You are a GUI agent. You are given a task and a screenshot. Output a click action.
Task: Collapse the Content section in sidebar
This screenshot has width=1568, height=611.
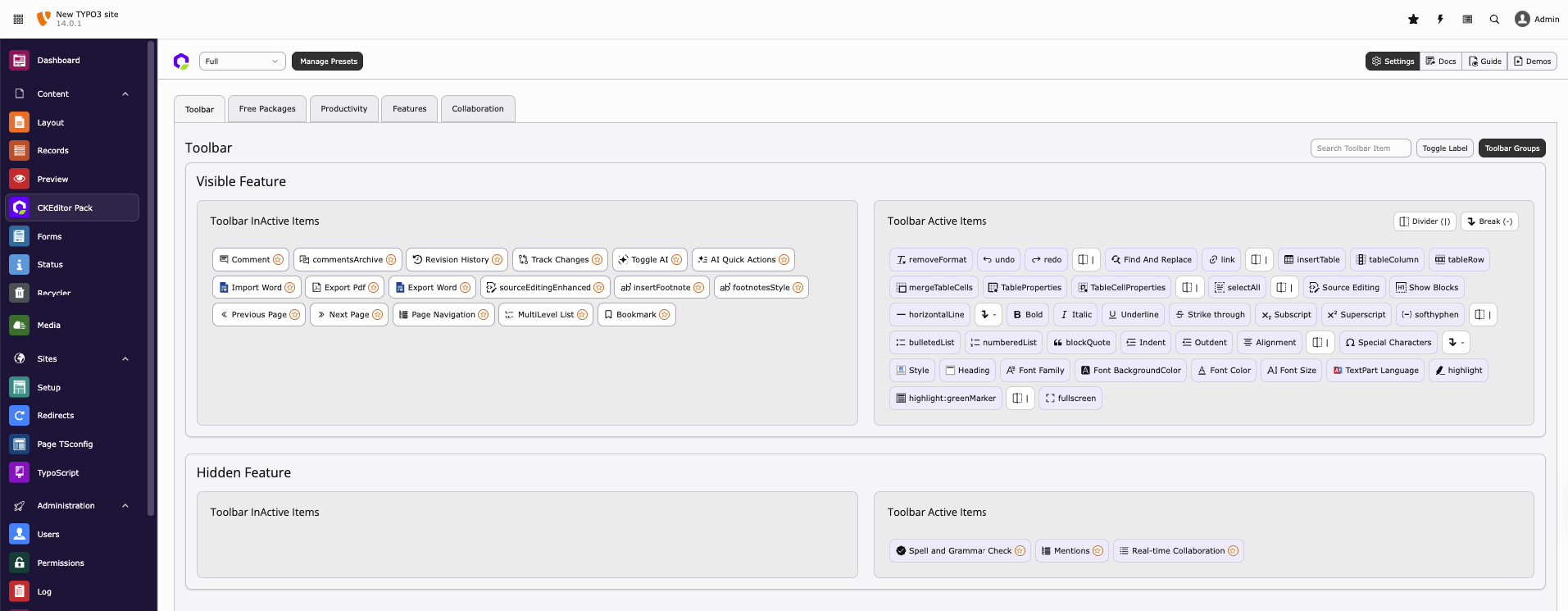tap(125, 94)
